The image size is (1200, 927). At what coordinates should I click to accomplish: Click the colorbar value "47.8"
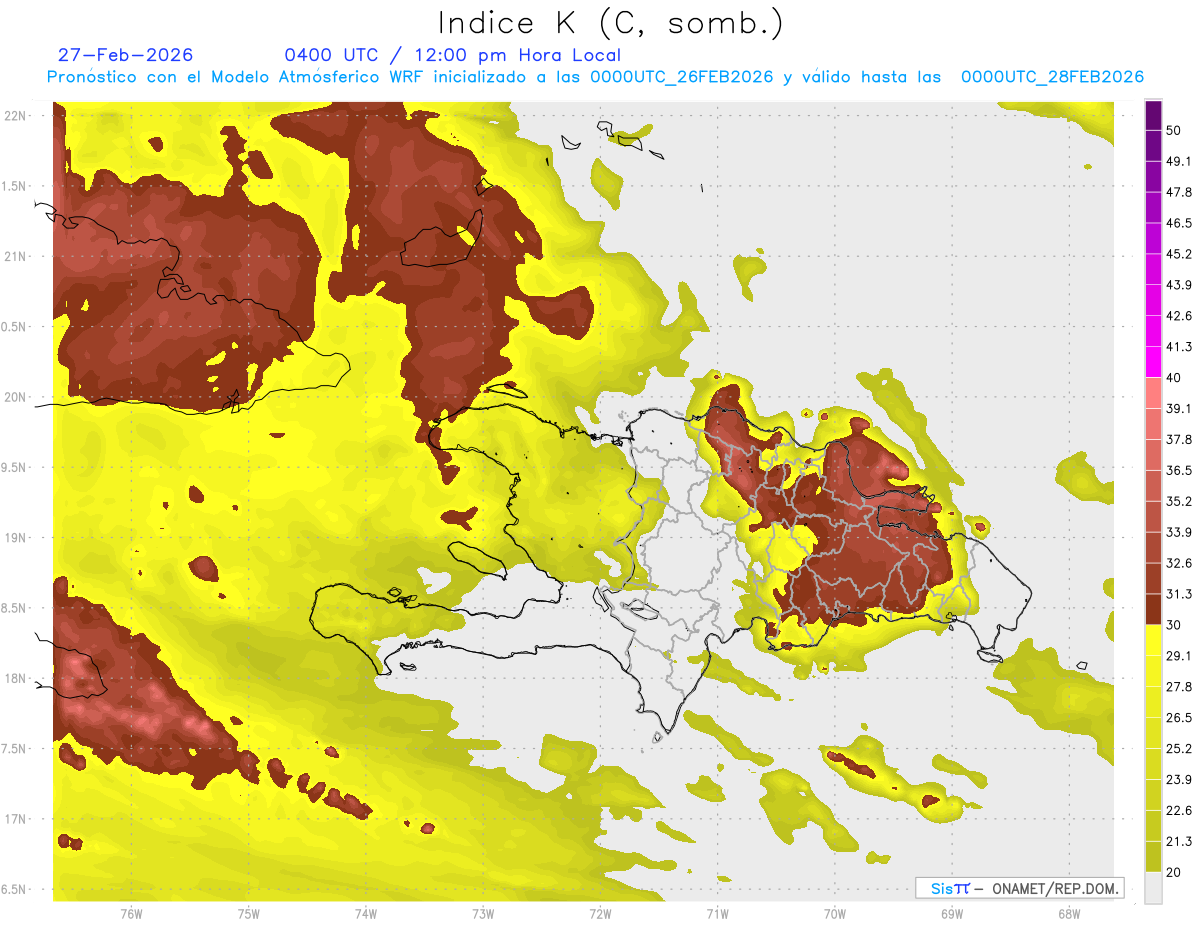[1179, 192]
